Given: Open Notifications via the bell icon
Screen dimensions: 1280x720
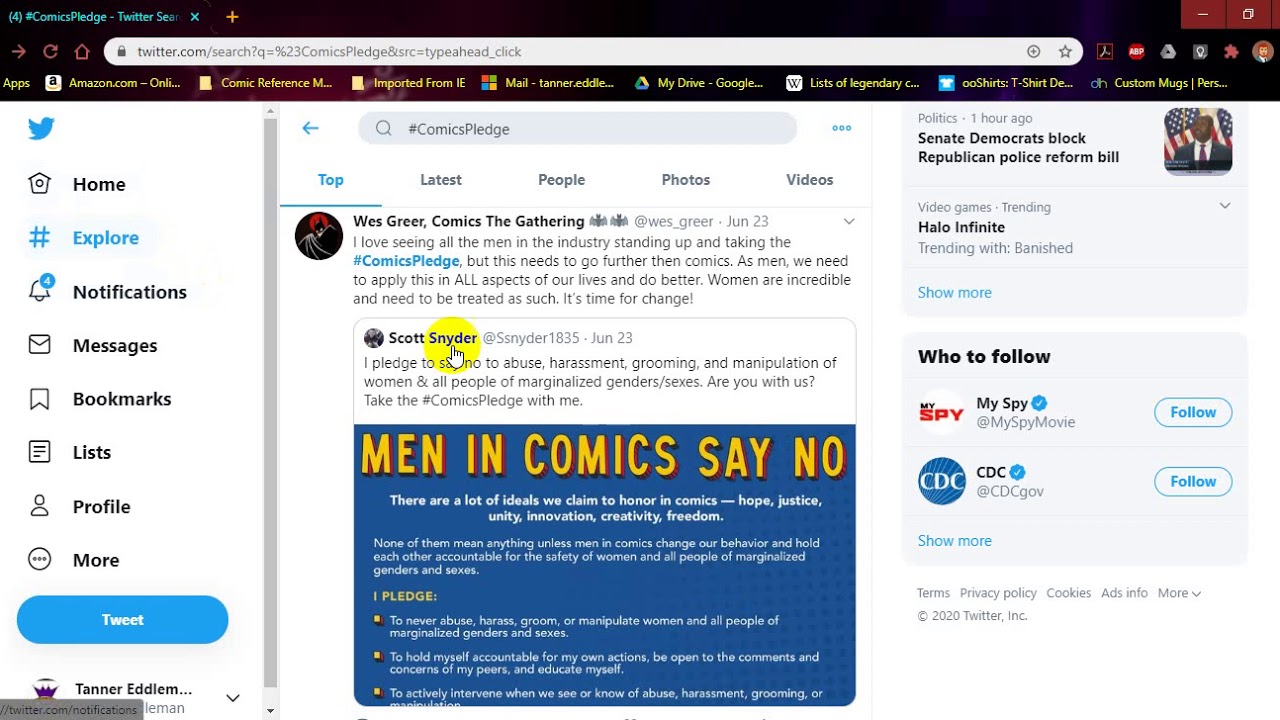Looking at the screenshot, I should pyautogui.click(x=40, y=291).
